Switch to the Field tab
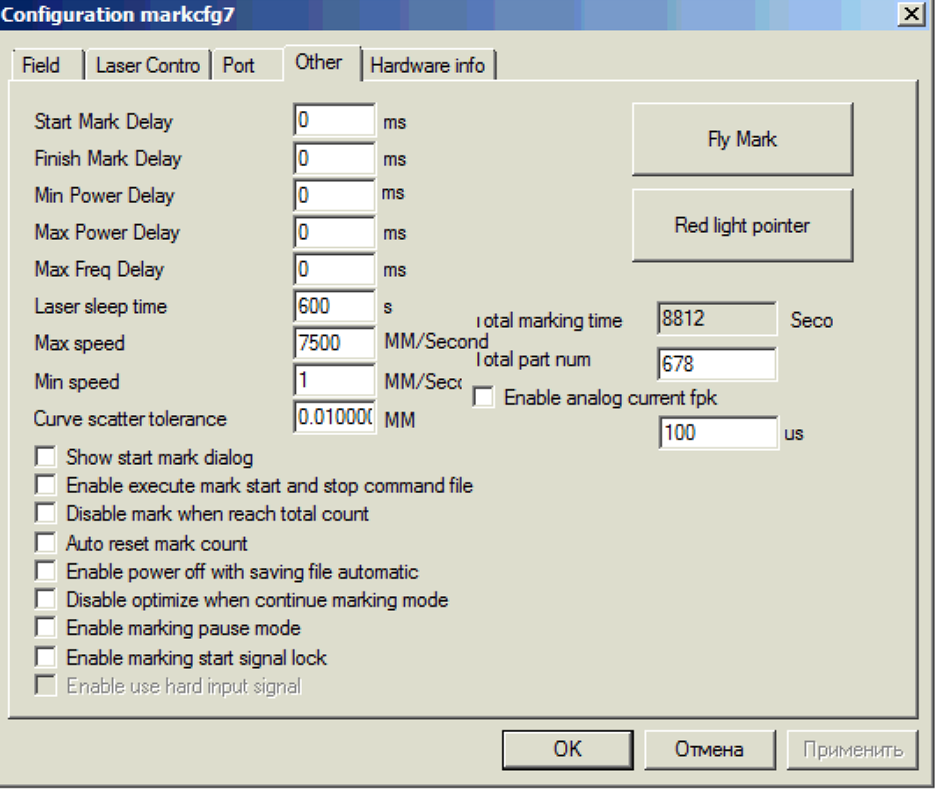Screen dimensions: 940x790 click(x=41, y=65)
